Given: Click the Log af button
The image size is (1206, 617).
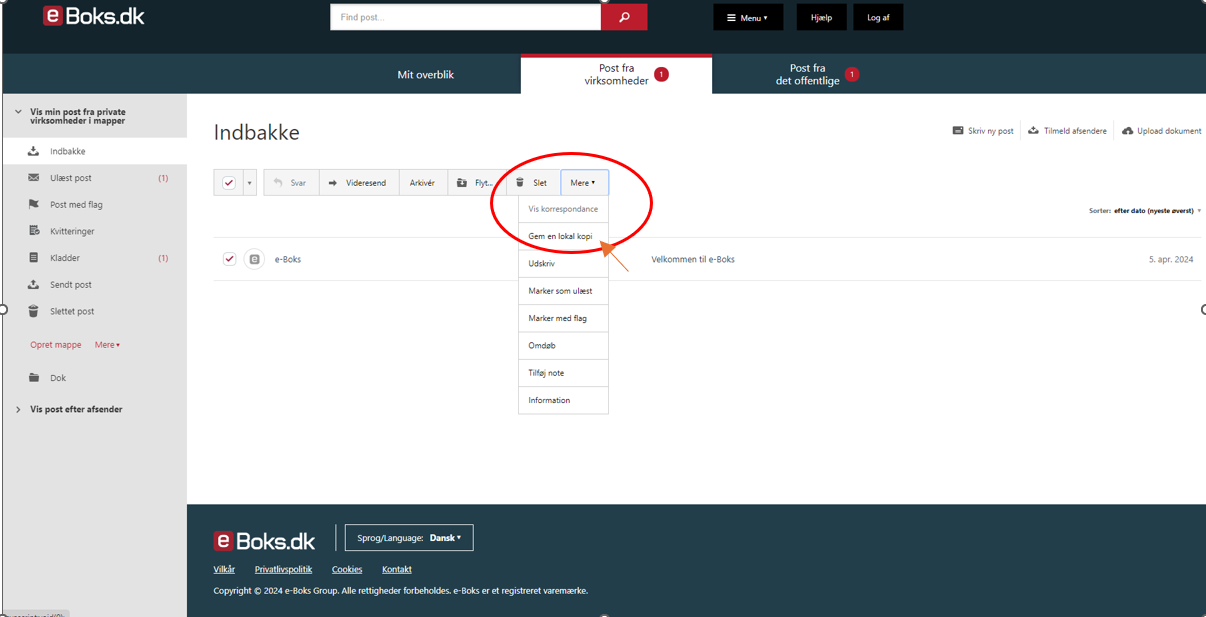Looking at the screenshot, I should click(x=878, y=17).
